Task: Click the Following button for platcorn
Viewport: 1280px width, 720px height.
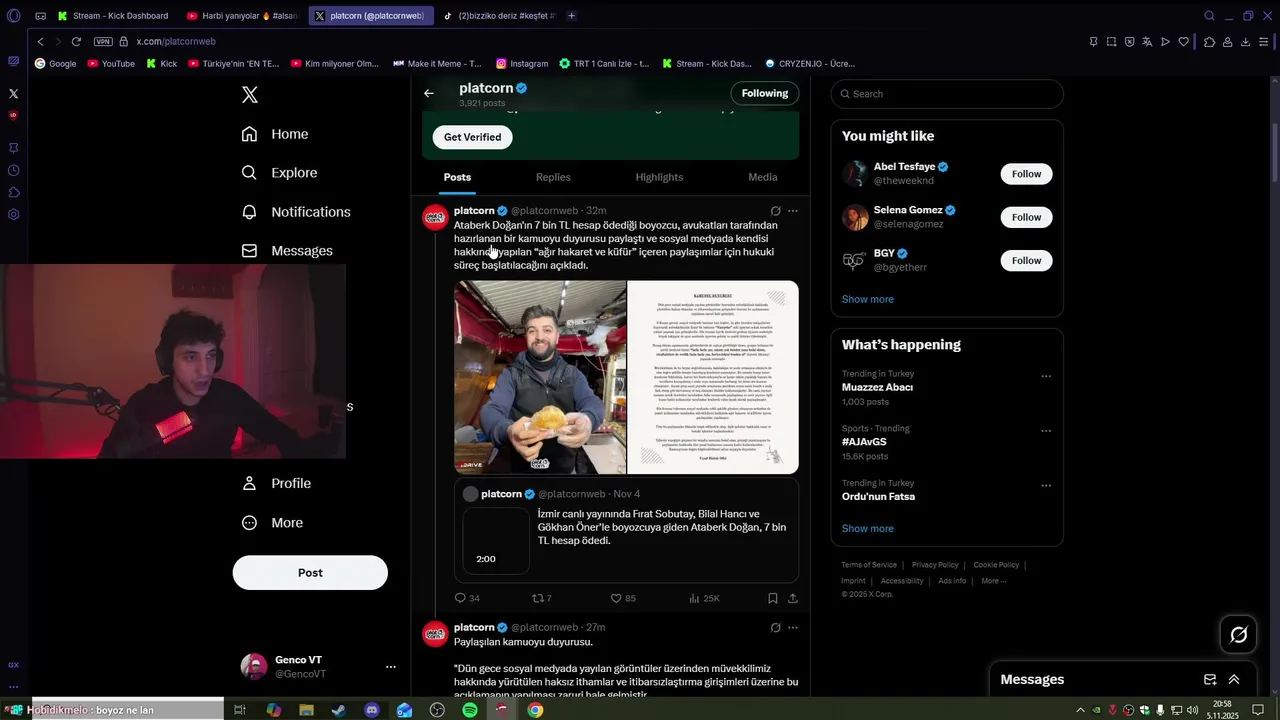Action: 765,93
